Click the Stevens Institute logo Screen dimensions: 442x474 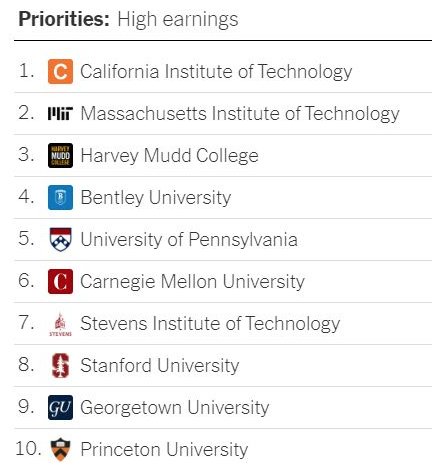60,324
